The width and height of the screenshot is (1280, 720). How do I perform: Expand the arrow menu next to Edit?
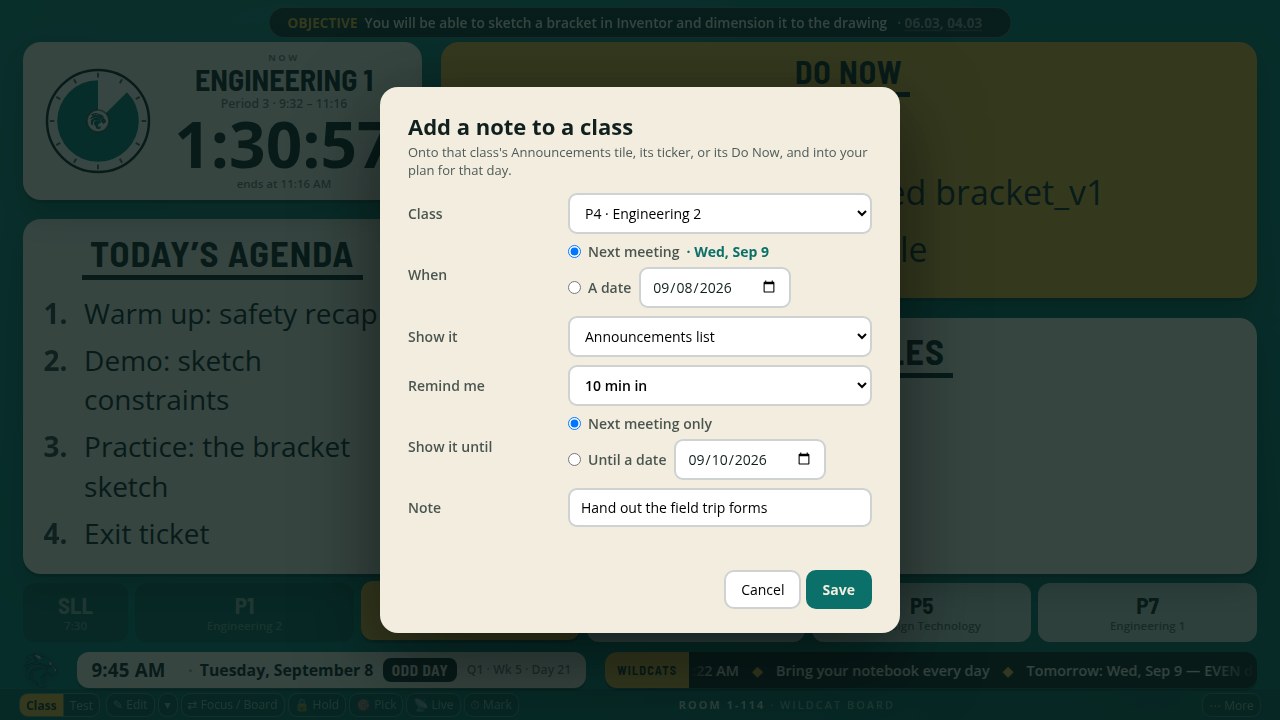(167, 705)
